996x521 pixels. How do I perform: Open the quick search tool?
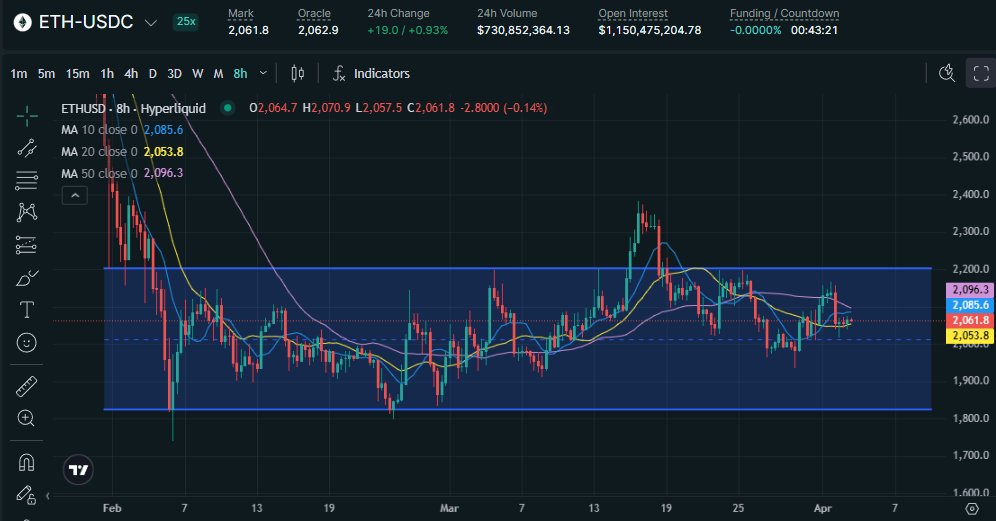click(x=947, y=74)
